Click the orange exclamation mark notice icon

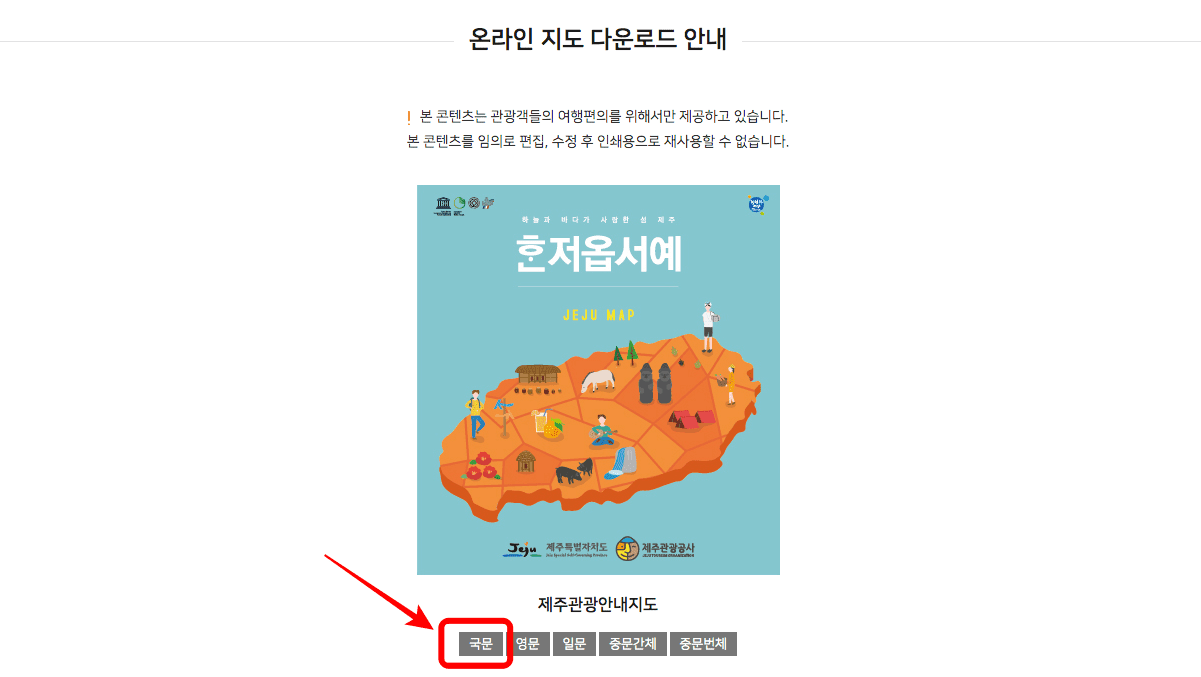409,118
